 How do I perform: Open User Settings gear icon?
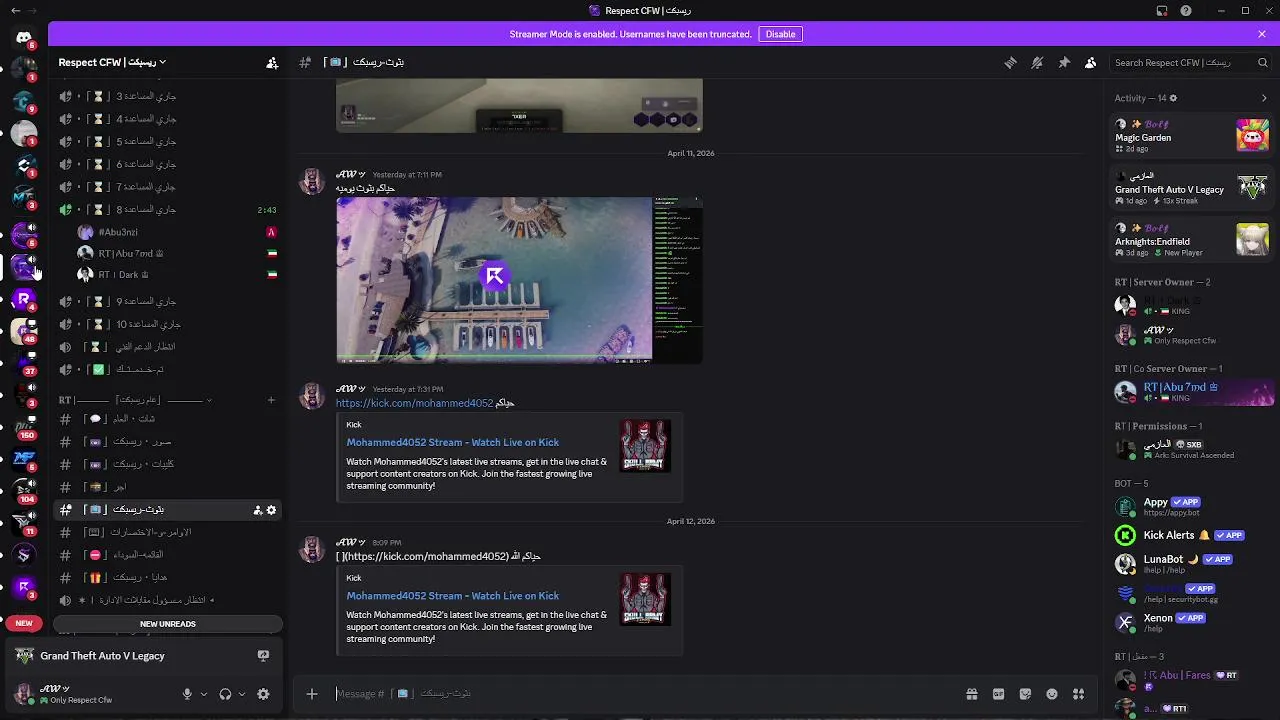pyautogui.click(x=263, y=694)
